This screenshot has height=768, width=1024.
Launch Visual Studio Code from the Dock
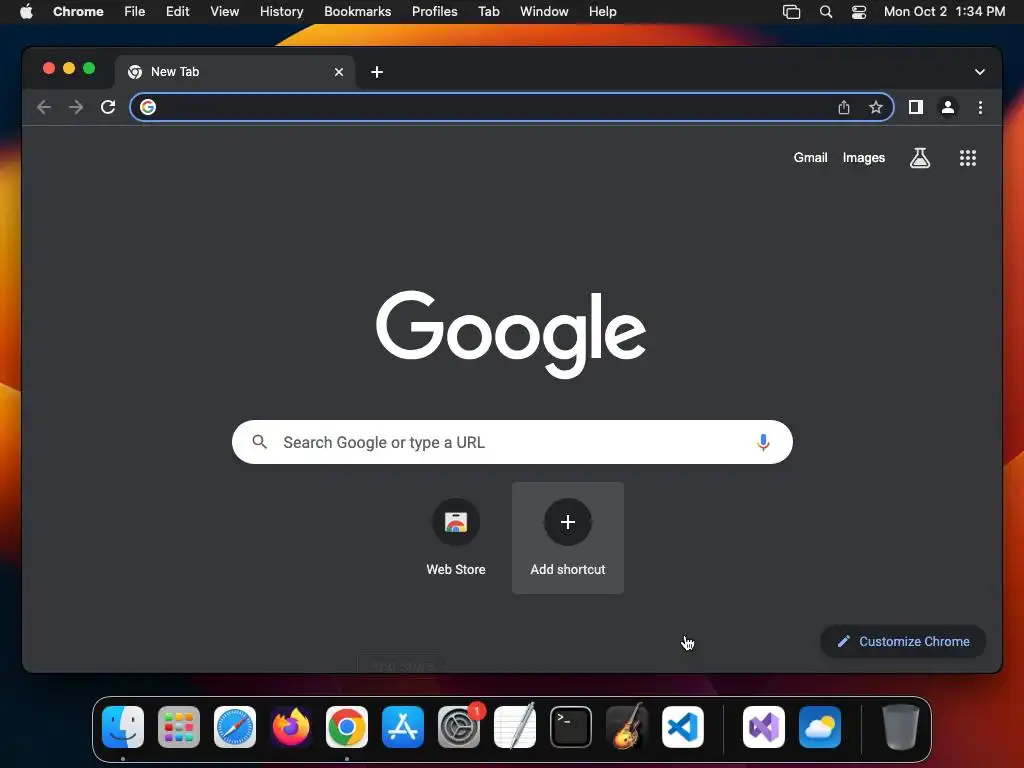[682, 727]
